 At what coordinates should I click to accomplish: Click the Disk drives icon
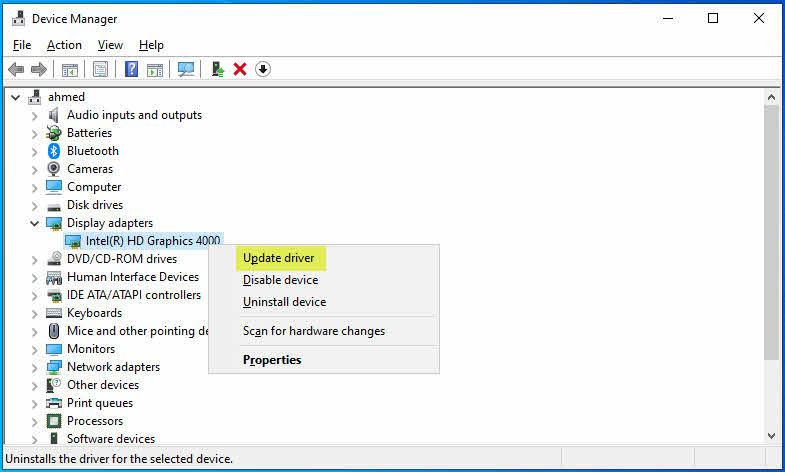(x=54, y=206)
